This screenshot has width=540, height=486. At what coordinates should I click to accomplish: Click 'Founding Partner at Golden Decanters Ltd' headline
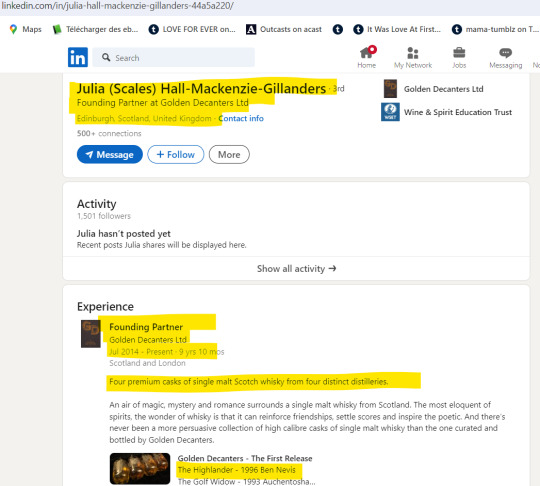163,103
